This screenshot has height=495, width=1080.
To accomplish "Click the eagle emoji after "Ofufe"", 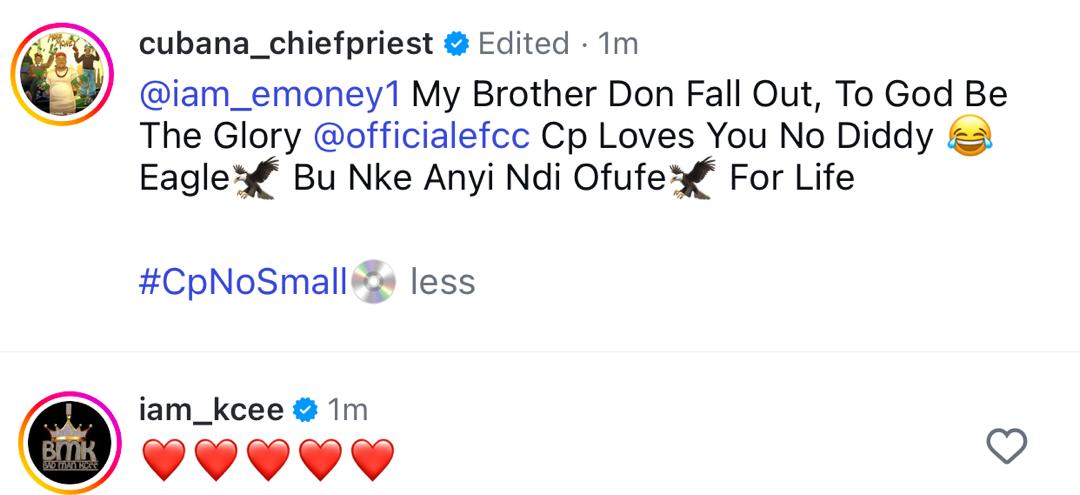I will [694, 178].
